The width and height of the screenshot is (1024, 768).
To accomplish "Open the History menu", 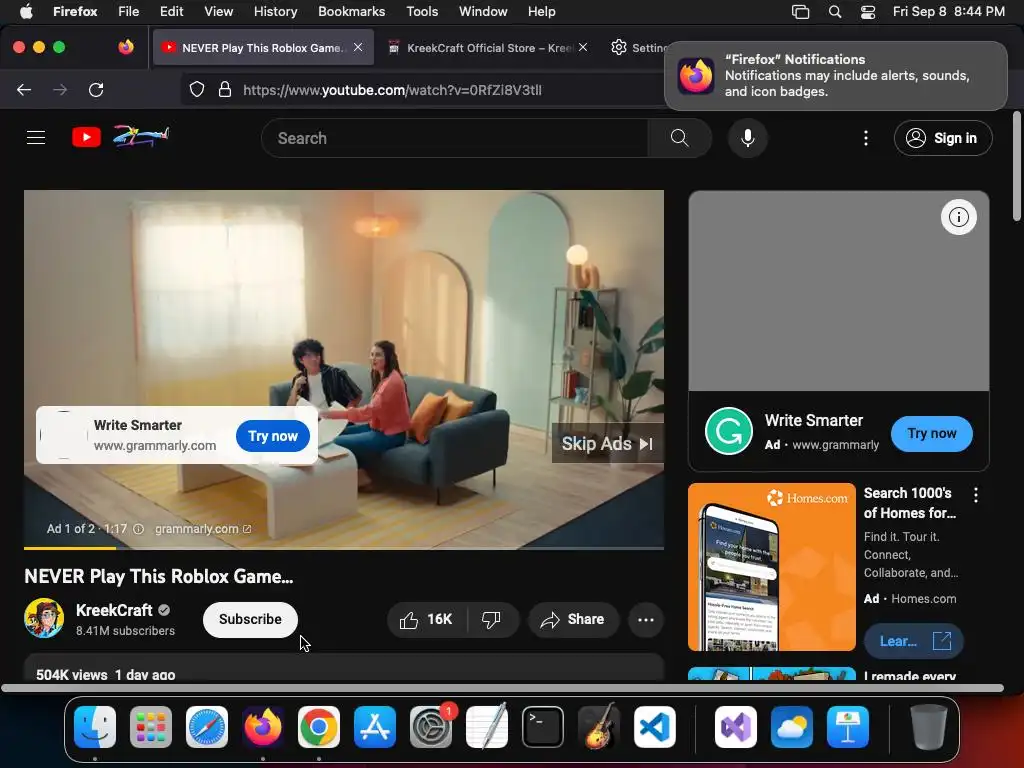I will coord(275,11).
